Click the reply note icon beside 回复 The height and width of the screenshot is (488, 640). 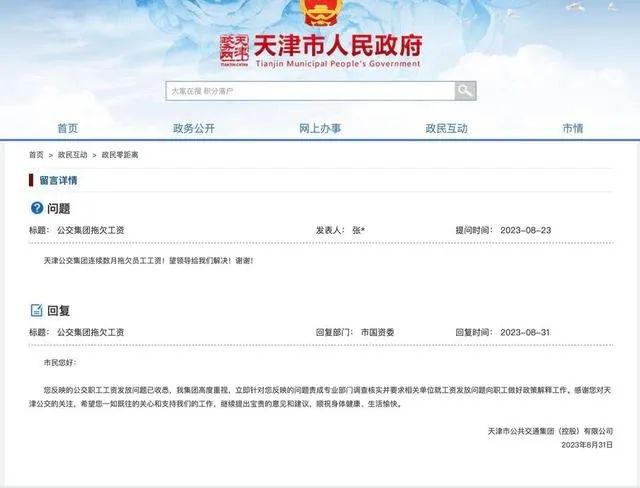37,310
